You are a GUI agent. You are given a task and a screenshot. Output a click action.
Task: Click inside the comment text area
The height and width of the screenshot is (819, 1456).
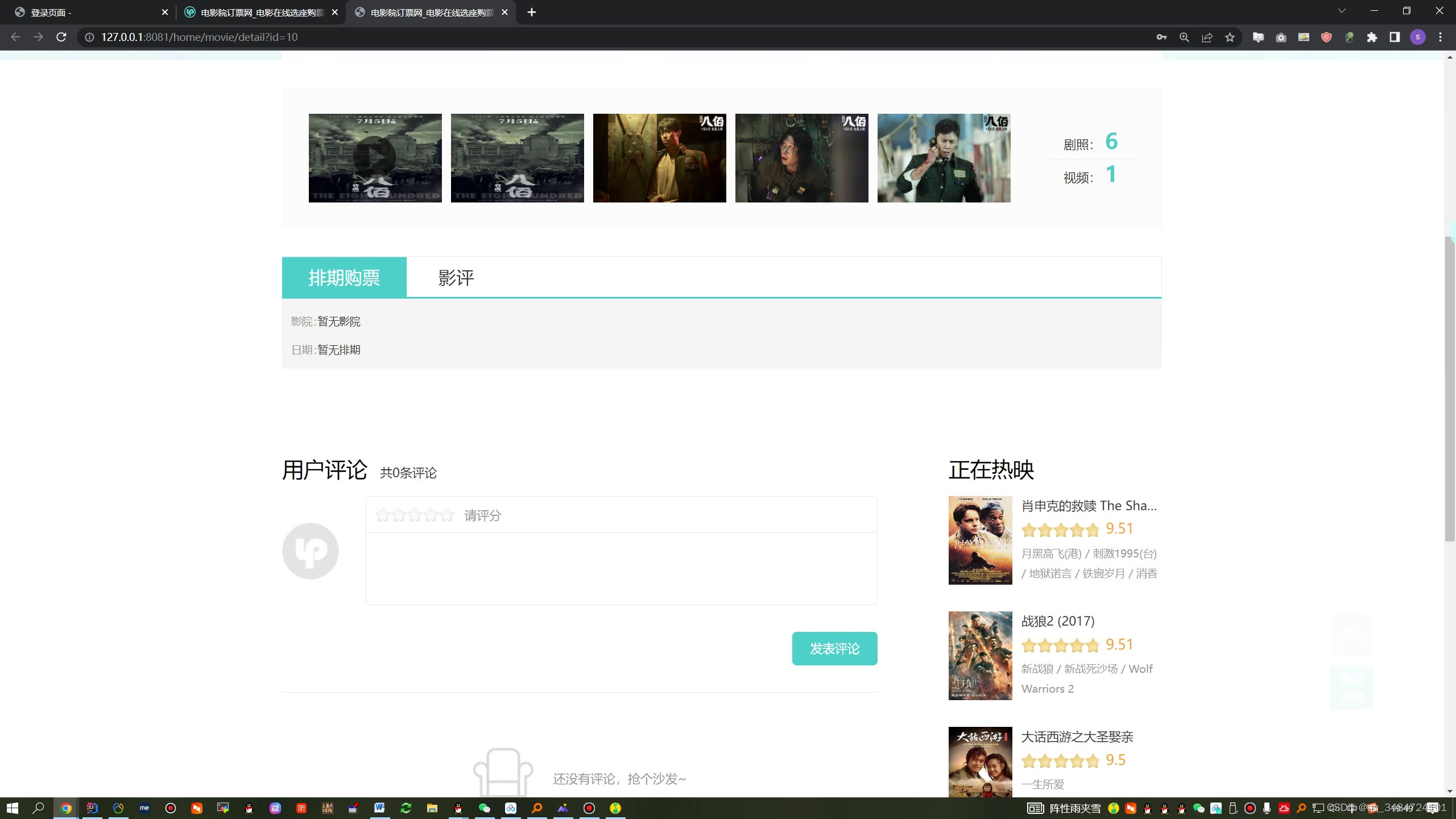pyautogui.click(x=621, y=568)
